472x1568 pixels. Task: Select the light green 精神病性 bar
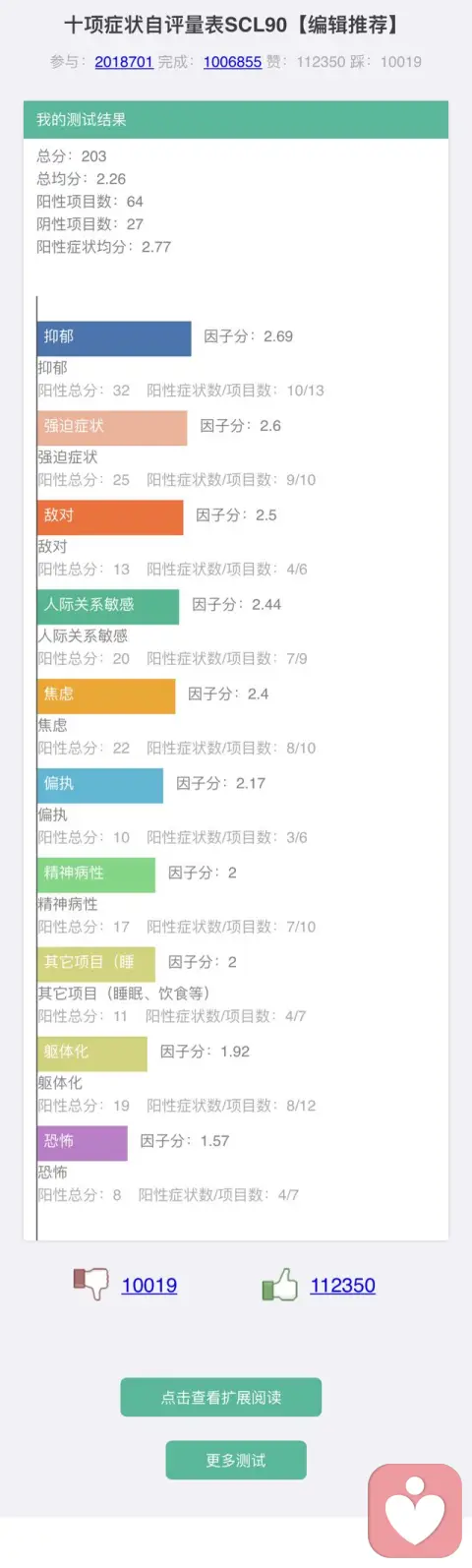[96, 875]
